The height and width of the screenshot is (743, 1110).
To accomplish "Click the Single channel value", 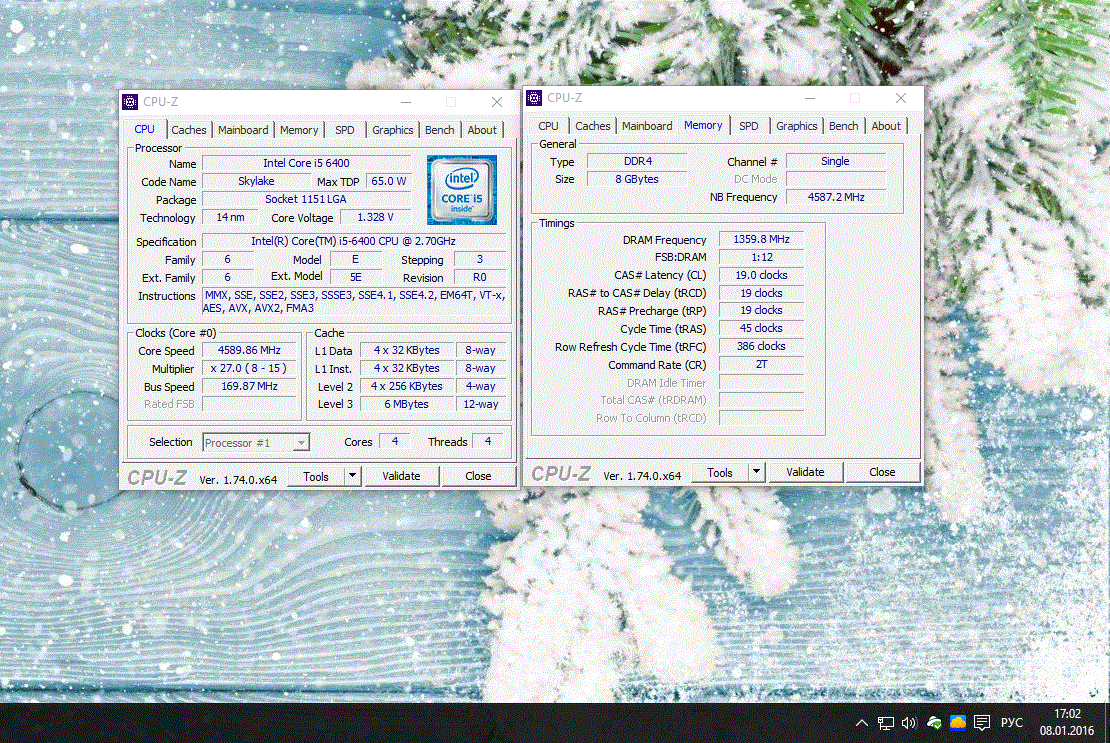I will (x=835, y=161).
